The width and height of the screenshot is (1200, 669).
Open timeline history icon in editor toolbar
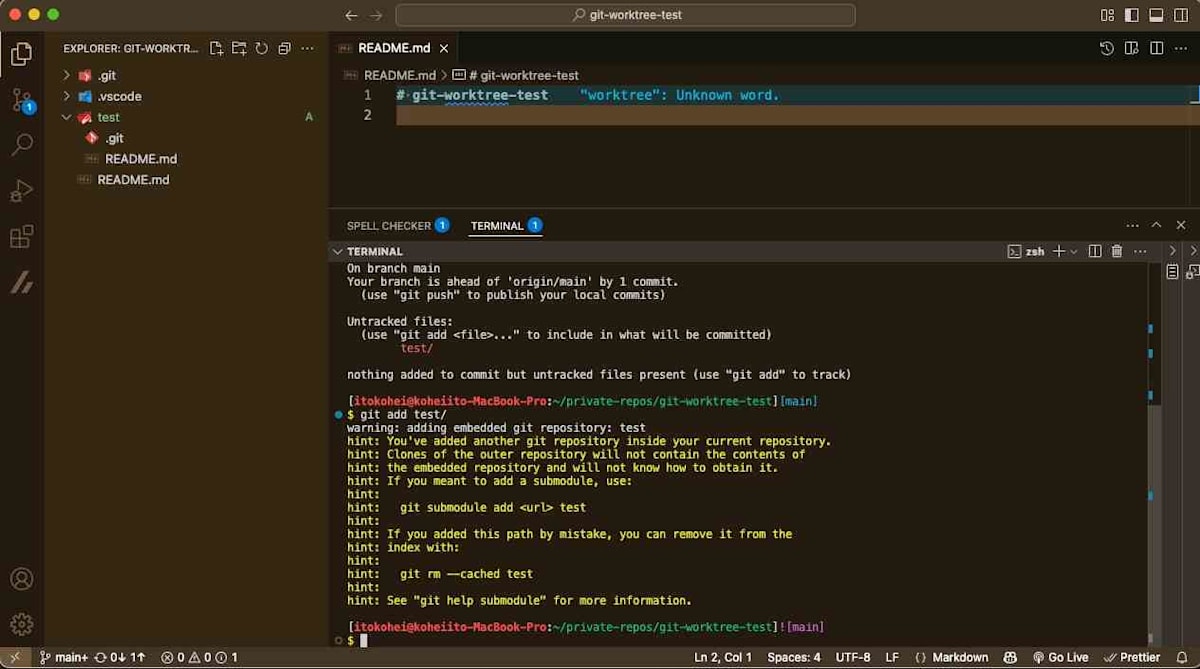(1106, 48)
